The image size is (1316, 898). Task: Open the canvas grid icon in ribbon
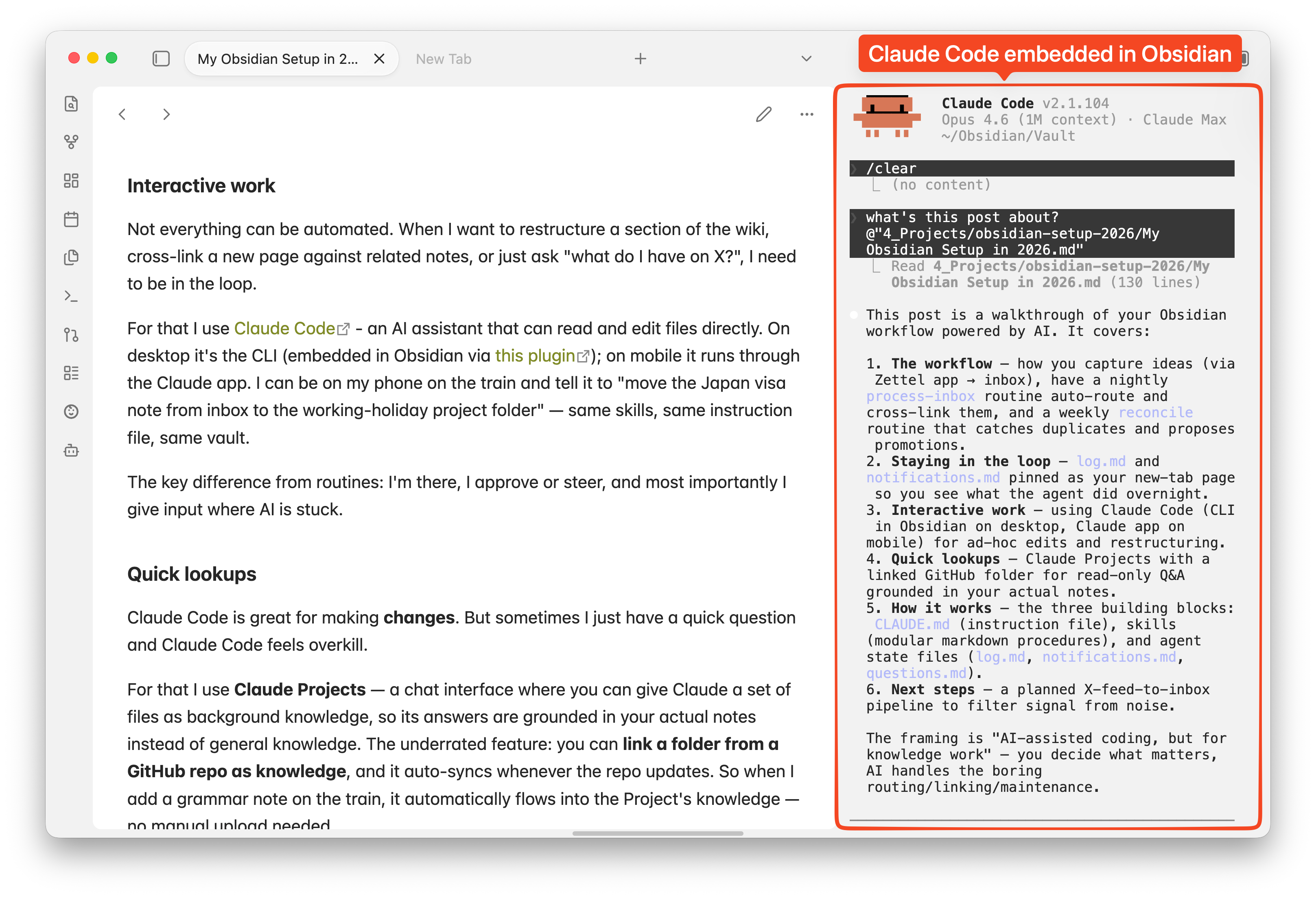71,181
